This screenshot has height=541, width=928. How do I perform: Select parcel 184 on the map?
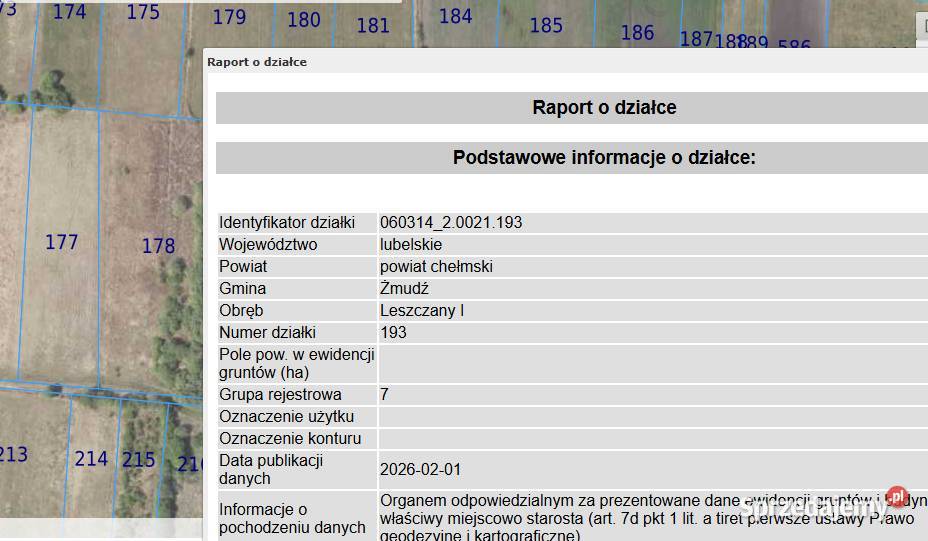click(455, 16)
